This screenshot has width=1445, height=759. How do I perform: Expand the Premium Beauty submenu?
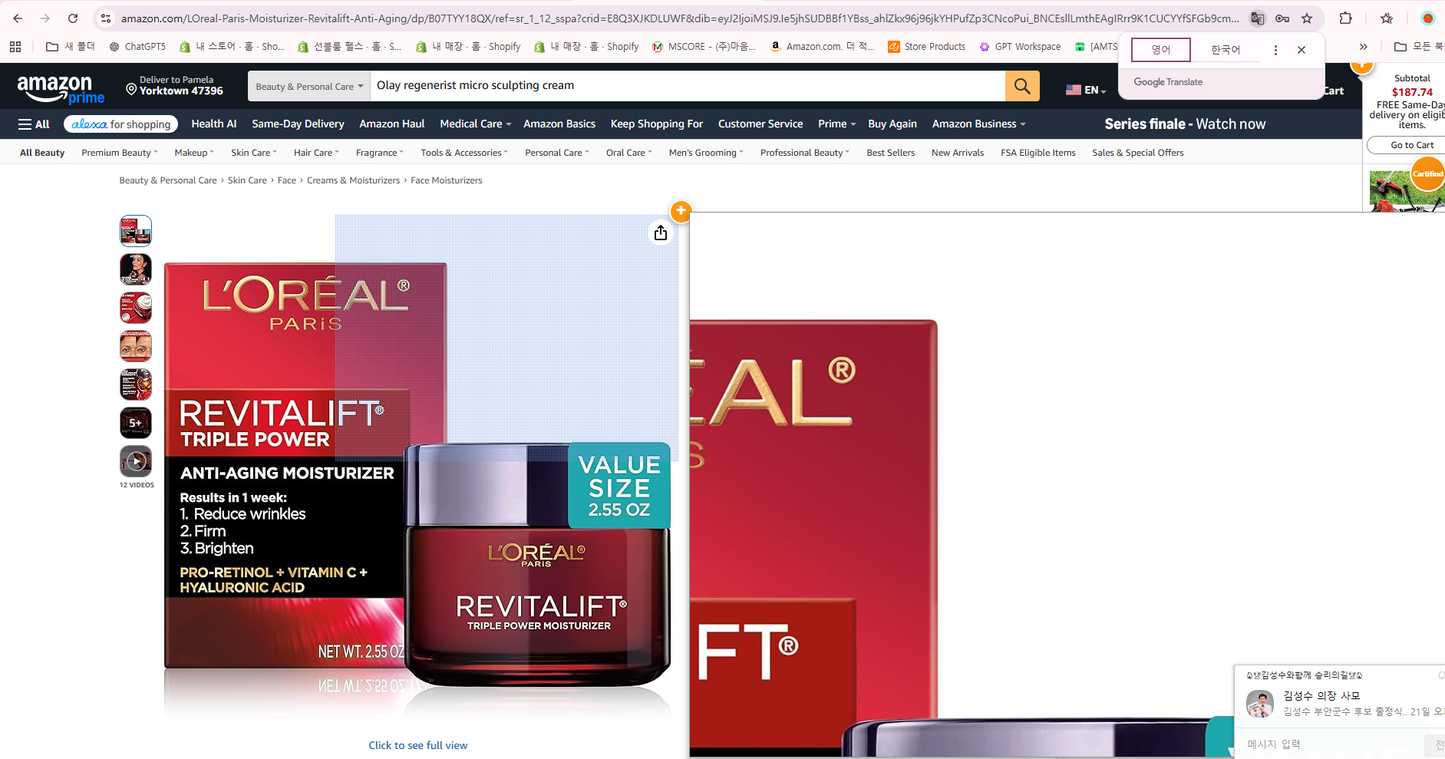[119, 153]
